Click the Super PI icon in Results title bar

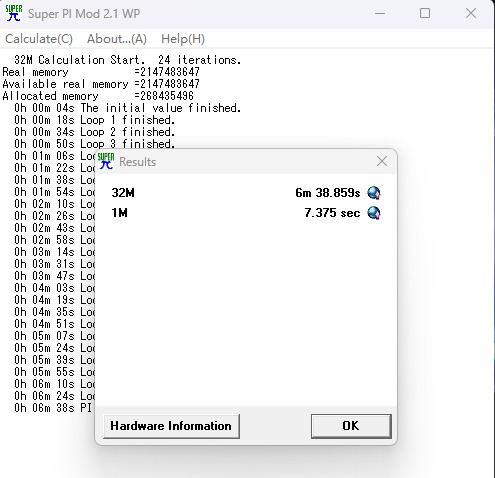pos(106,161)
